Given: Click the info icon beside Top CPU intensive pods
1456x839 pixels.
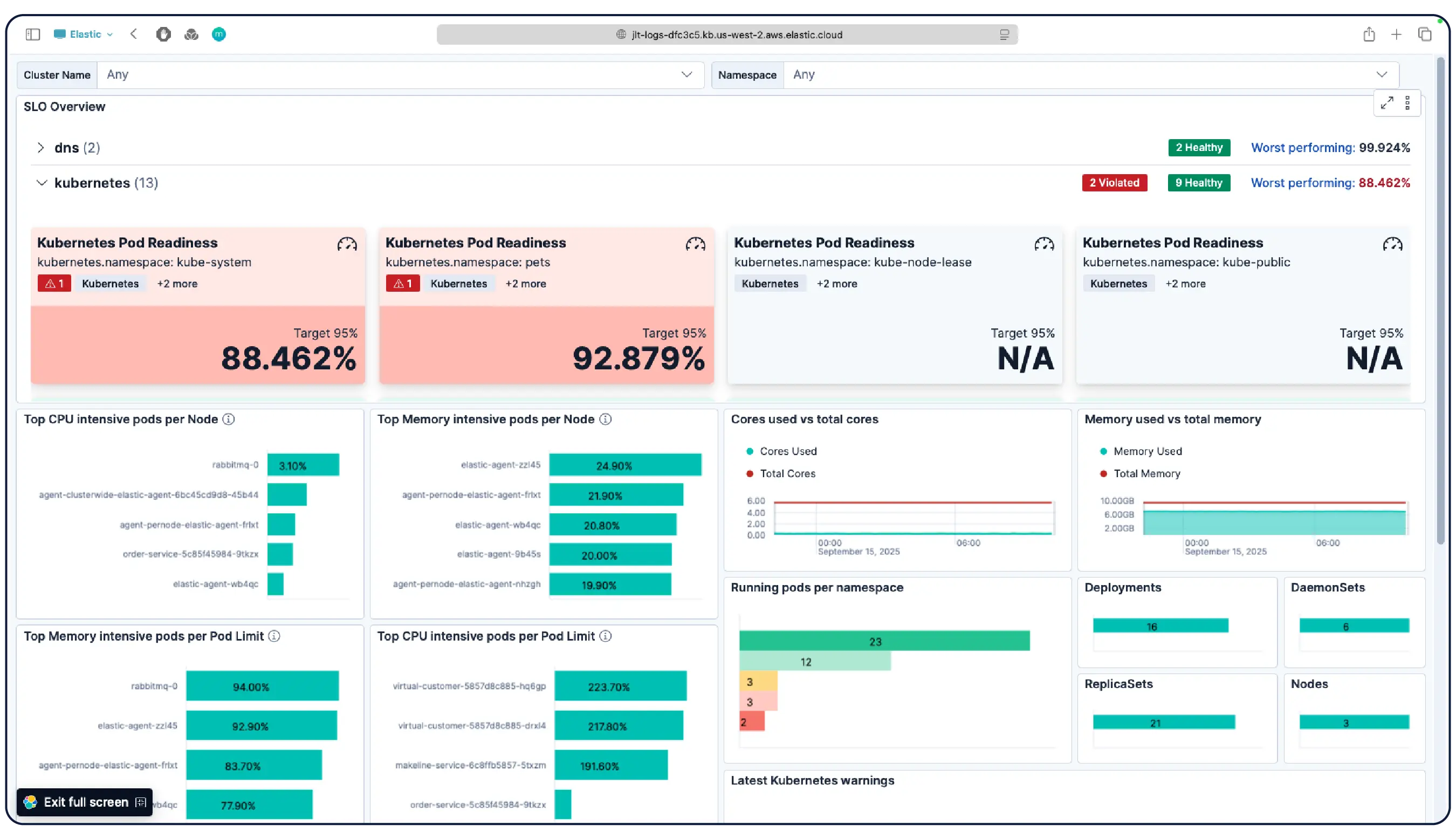Looking at the screenshot, I should click(228, 419).
